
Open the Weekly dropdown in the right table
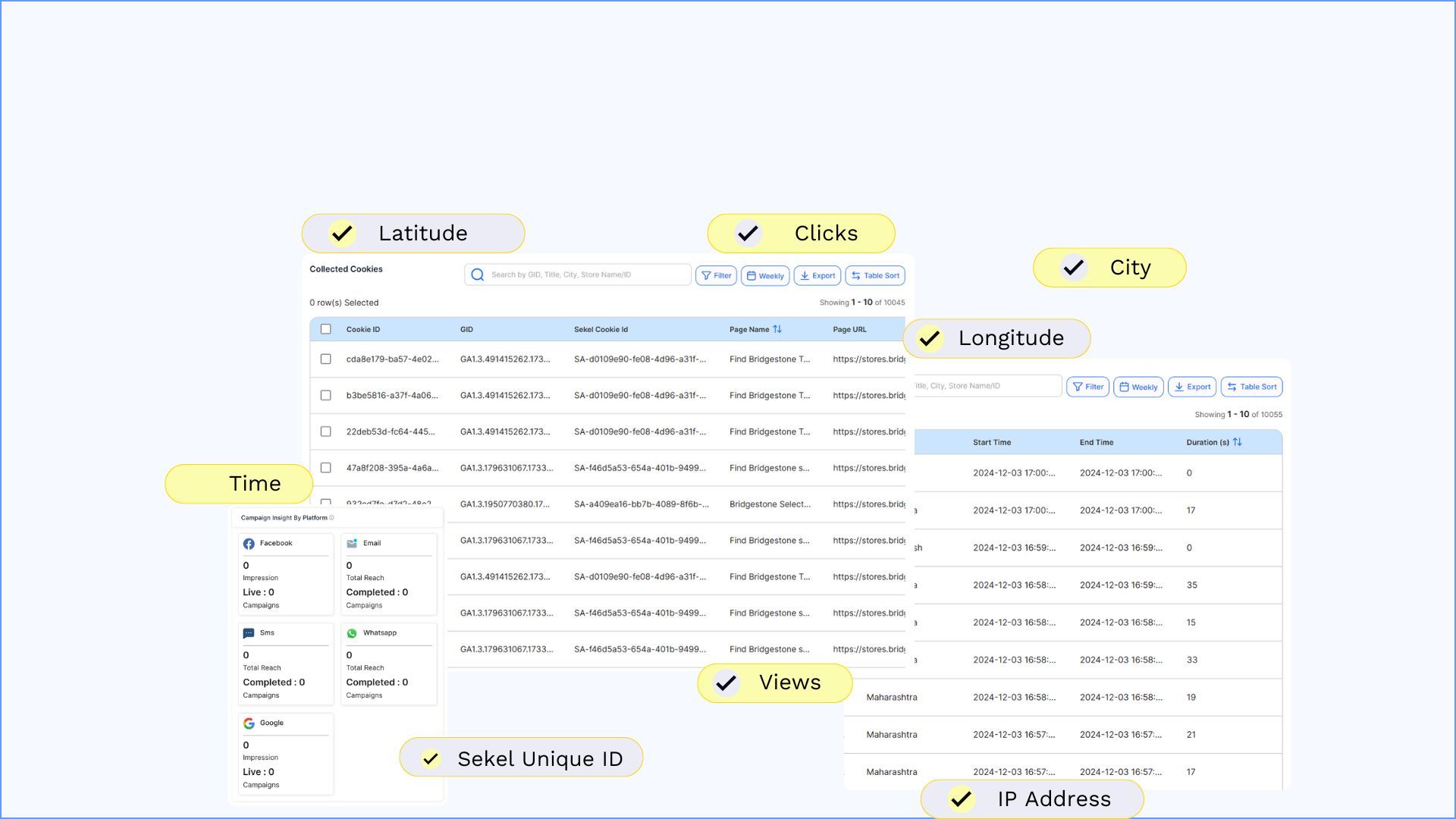(x=1138, y=387)
